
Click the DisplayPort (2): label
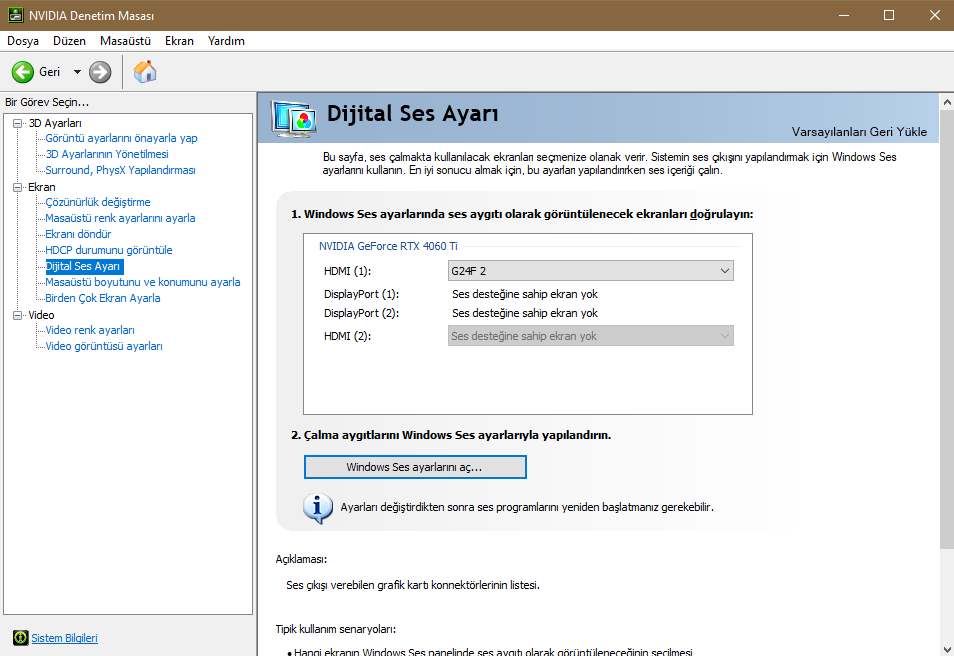[361, 313]
